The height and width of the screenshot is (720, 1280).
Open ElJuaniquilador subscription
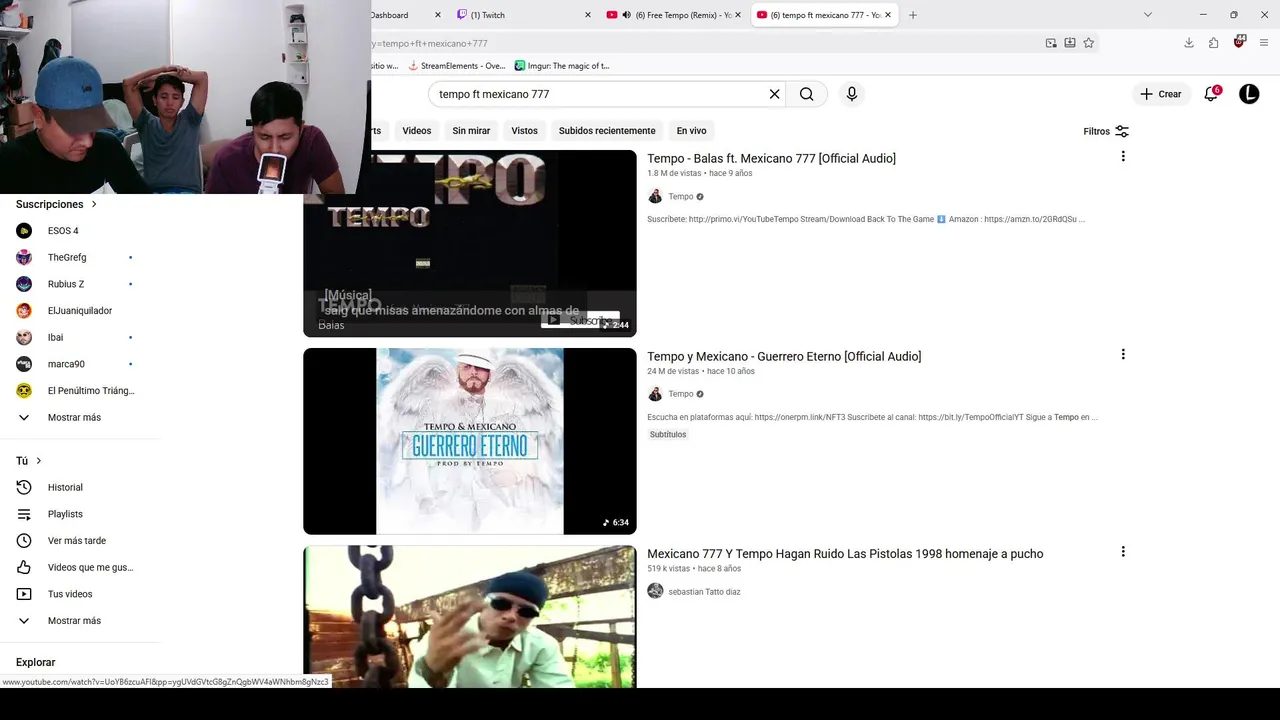pos(80,311)
